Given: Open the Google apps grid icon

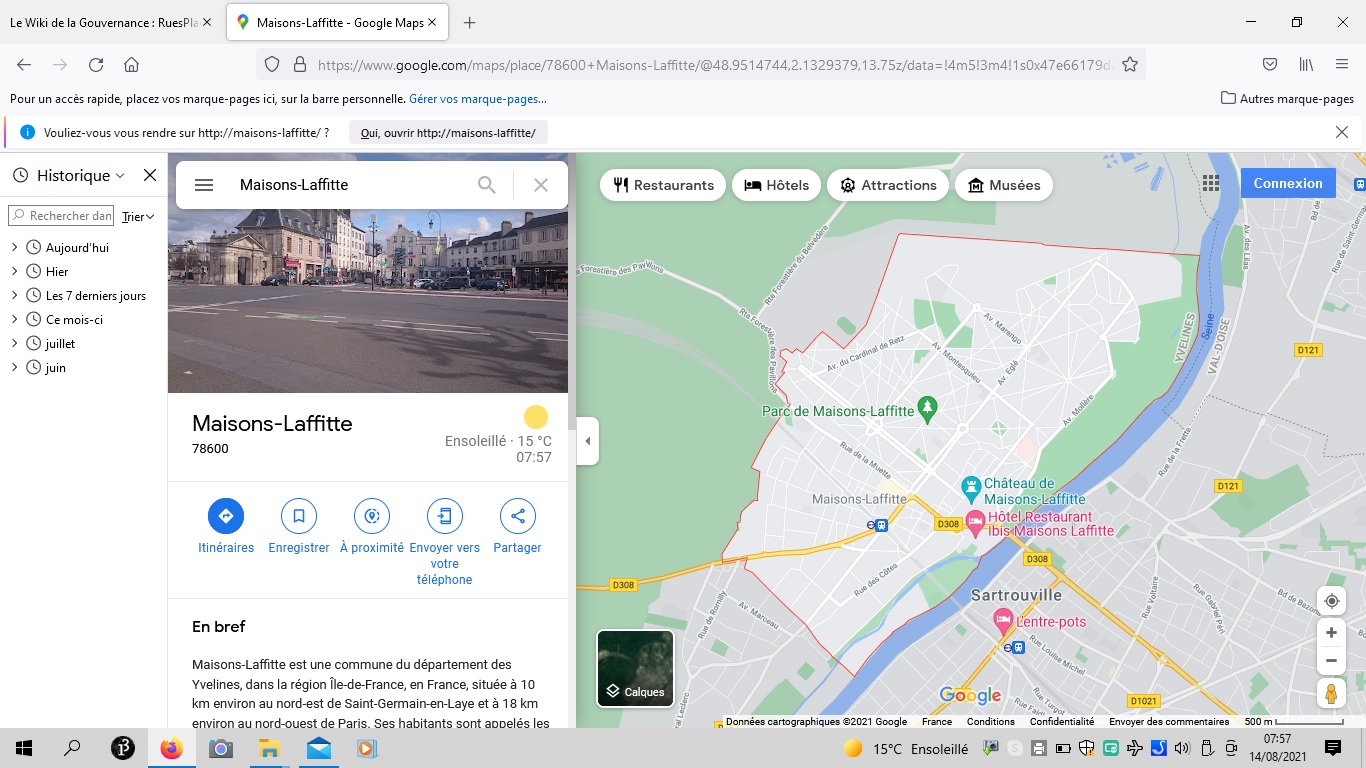Looking at the screenshot, I should pyautogui.click(x=1211, y=183).
